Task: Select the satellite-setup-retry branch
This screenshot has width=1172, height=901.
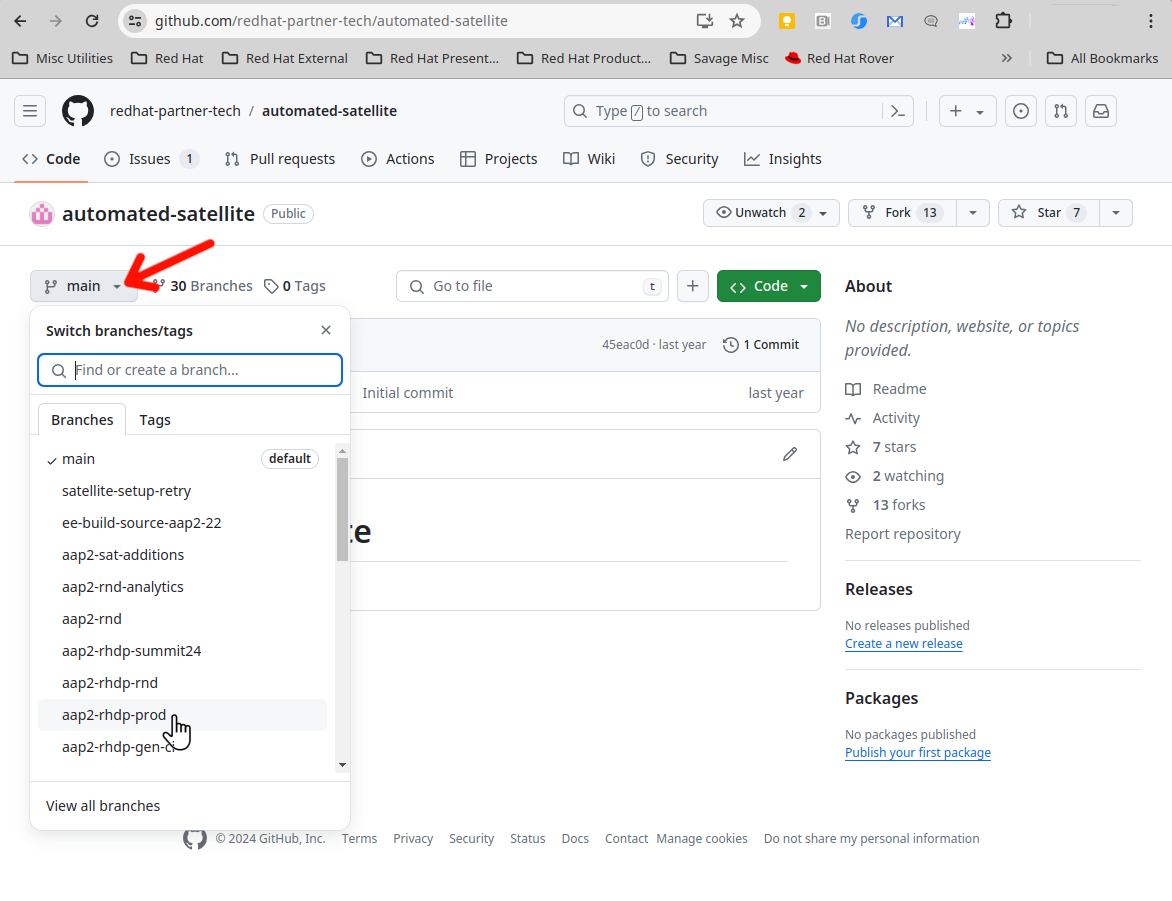Action: coord(182,491)
